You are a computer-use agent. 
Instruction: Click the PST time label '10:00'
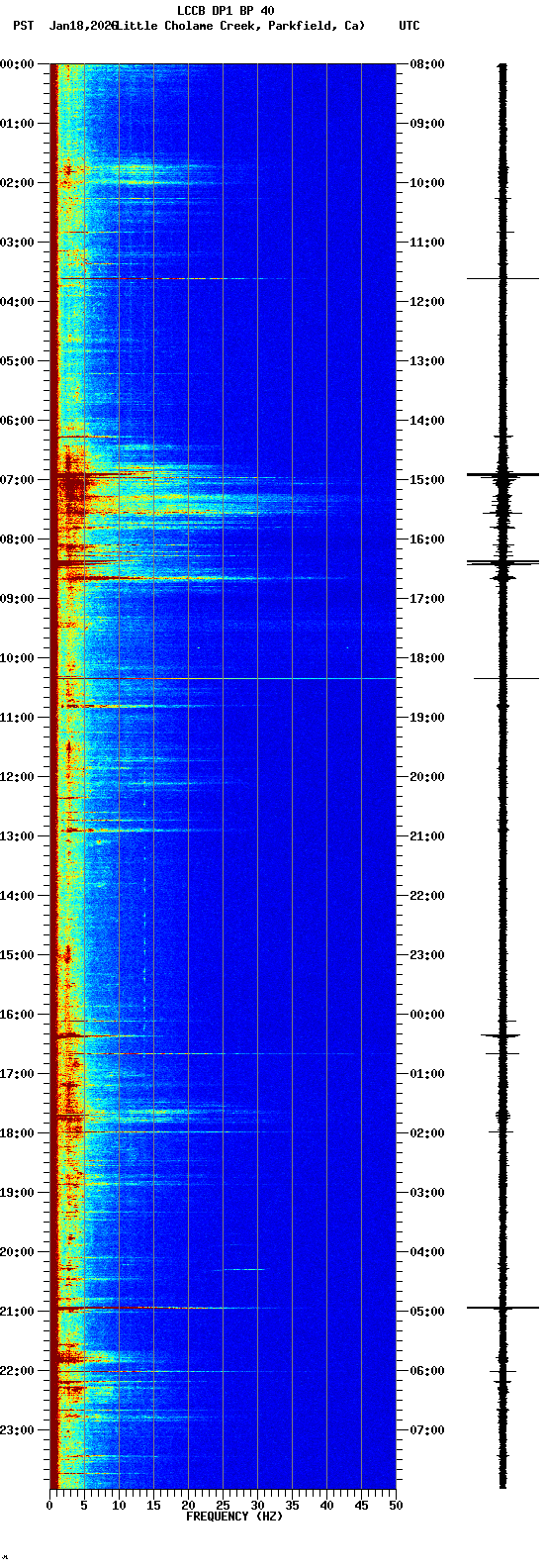pyautogui.click(x=17, y=658)
